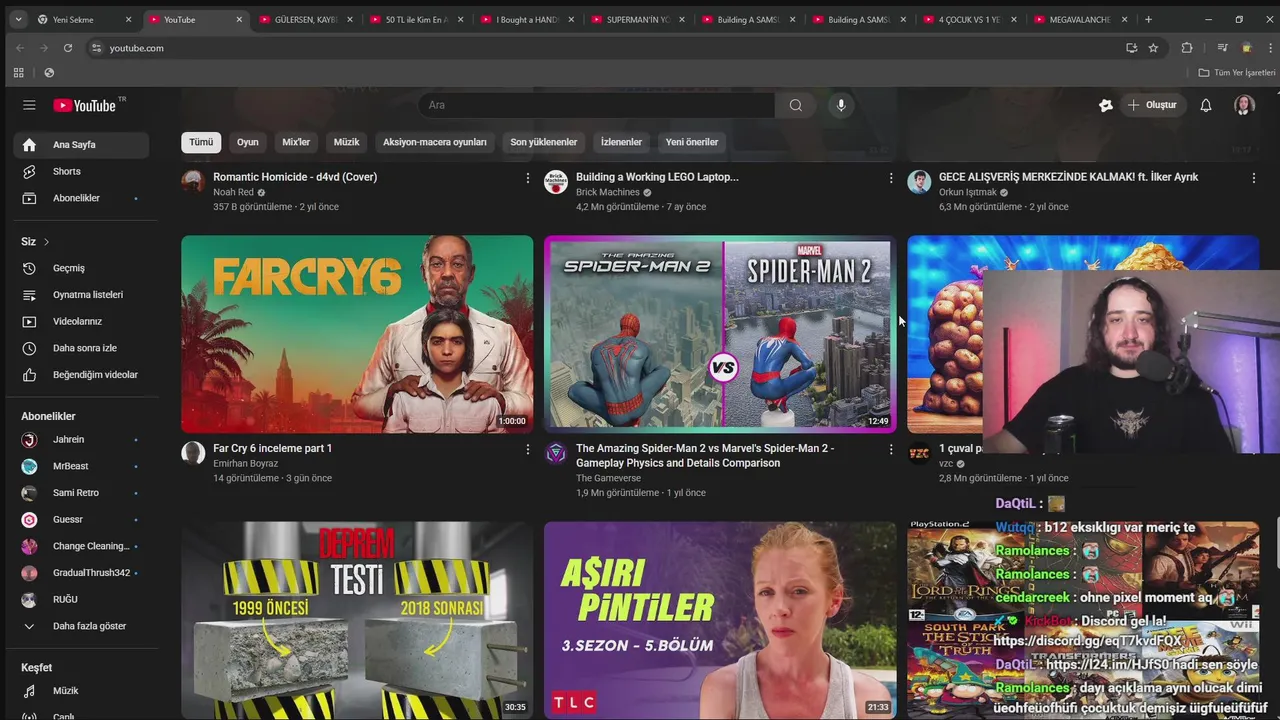
Task: Select the Tümü filter chip
Action: point(201,142)
